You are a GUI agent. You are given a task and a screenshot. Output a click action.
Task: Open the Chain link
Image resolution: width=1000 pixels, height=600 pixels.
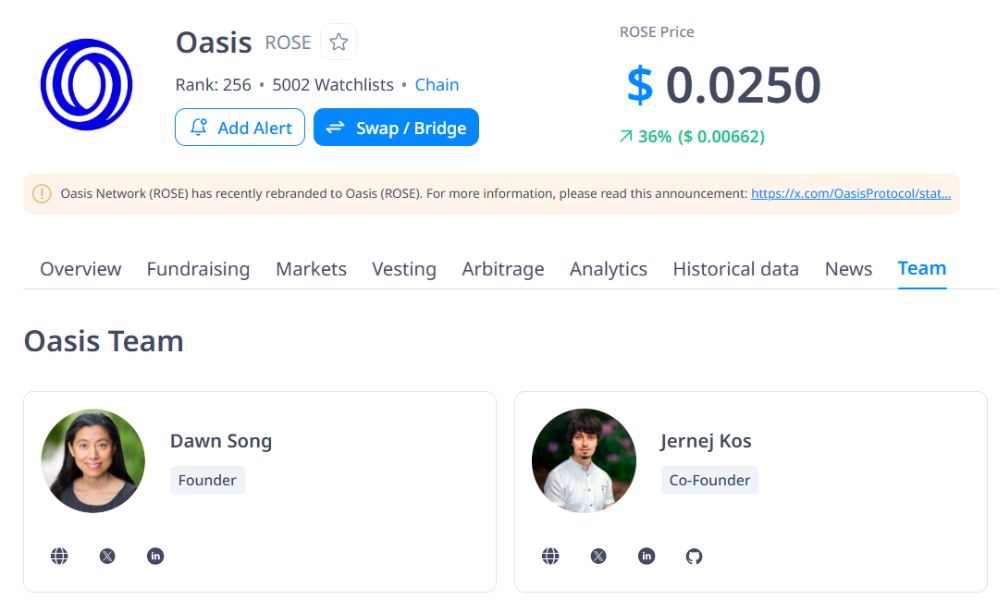(x=437, y=85)
